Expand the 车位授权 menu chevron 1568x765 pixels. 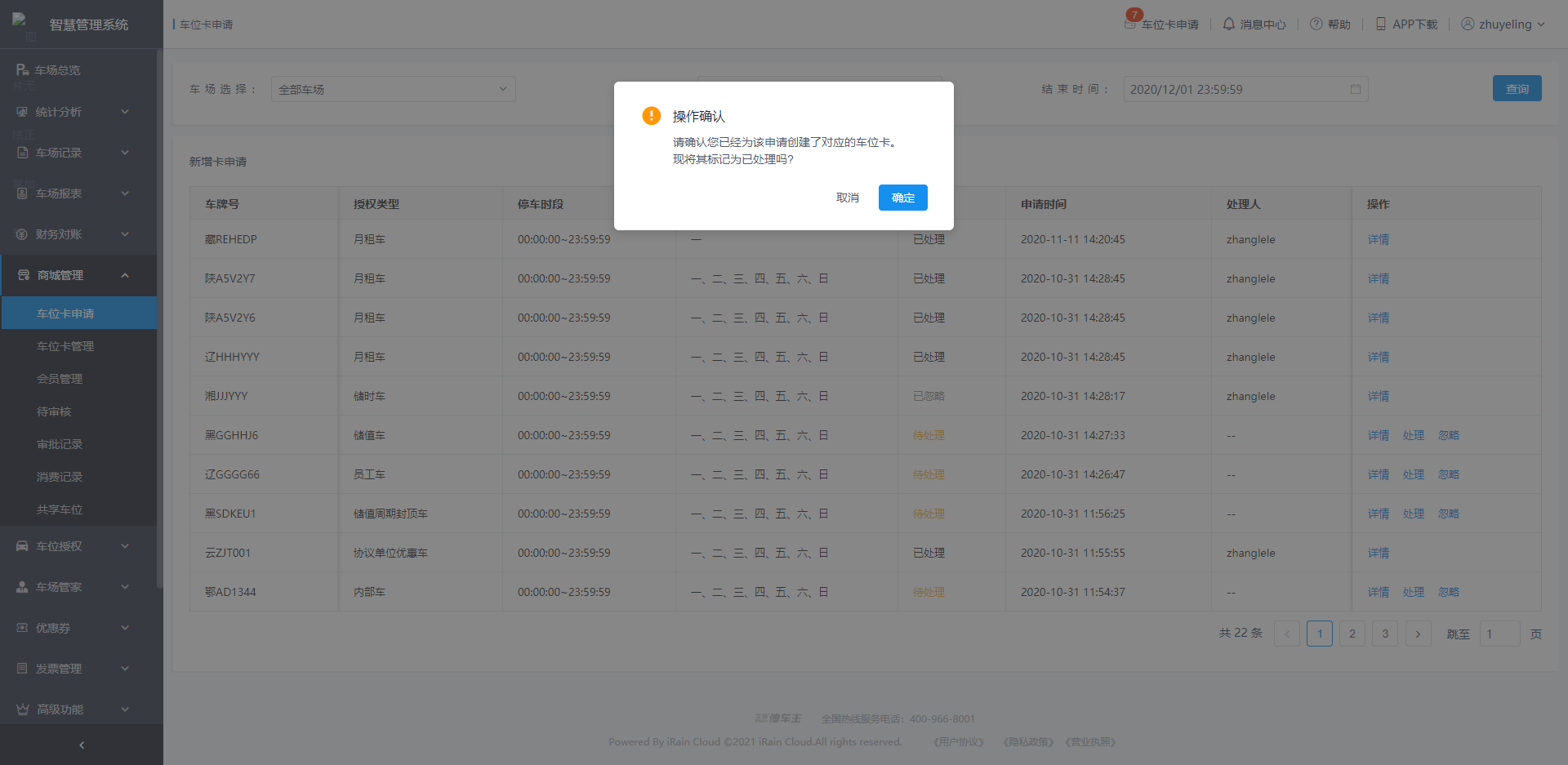click(125, 546)
